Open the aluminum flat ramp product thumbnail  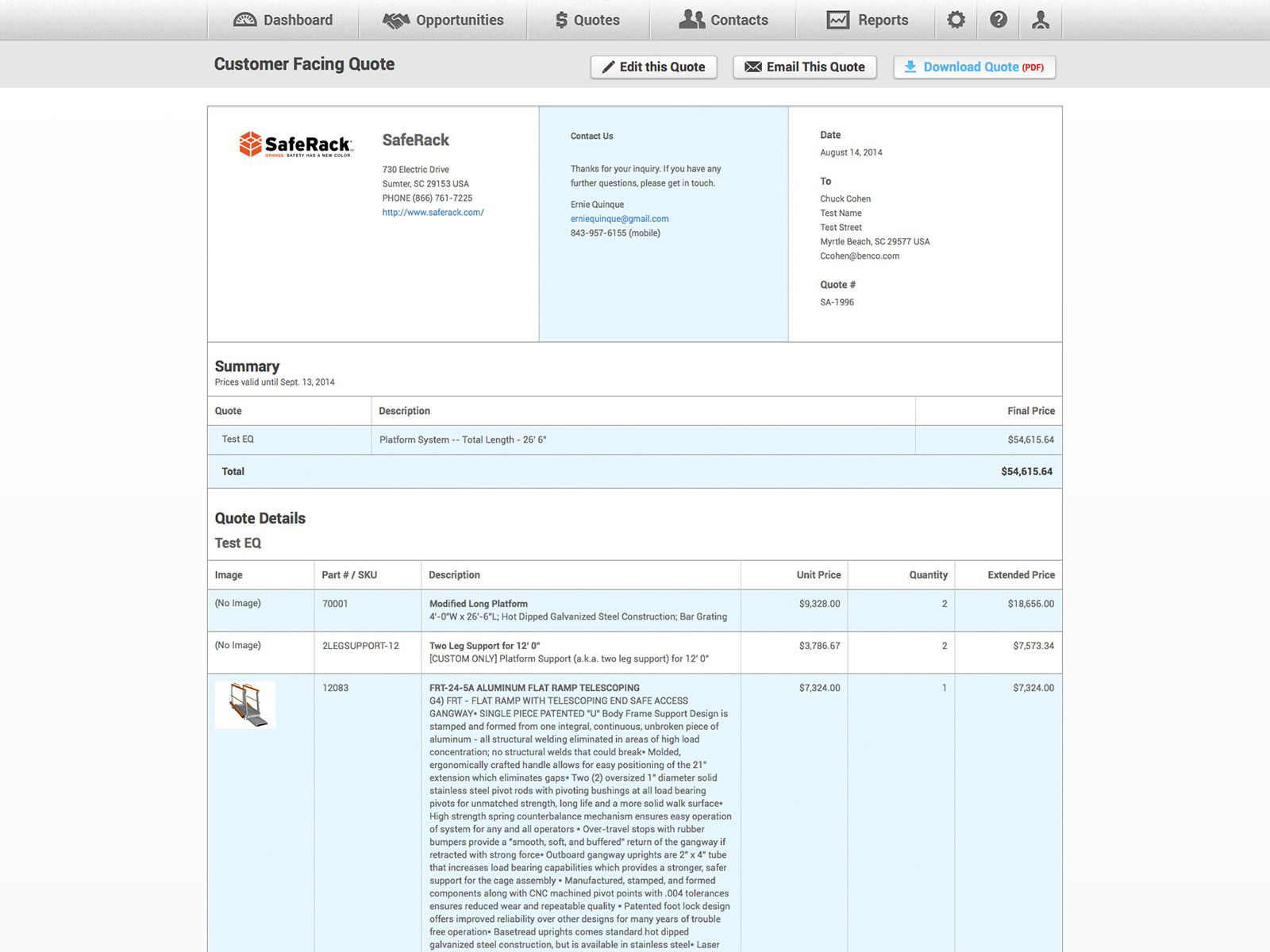245,704
